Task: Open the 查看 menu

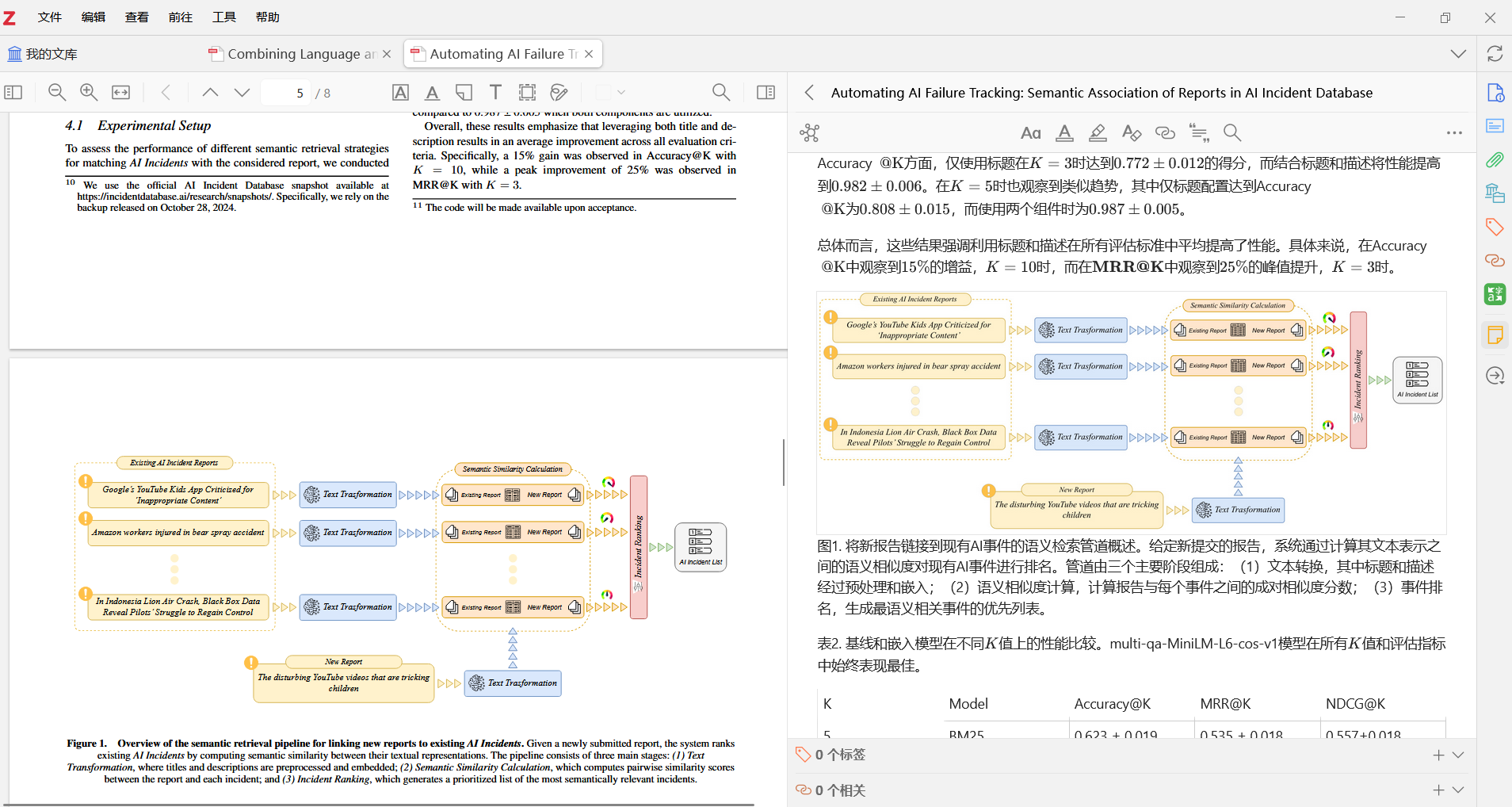Action: coord(137,17)
